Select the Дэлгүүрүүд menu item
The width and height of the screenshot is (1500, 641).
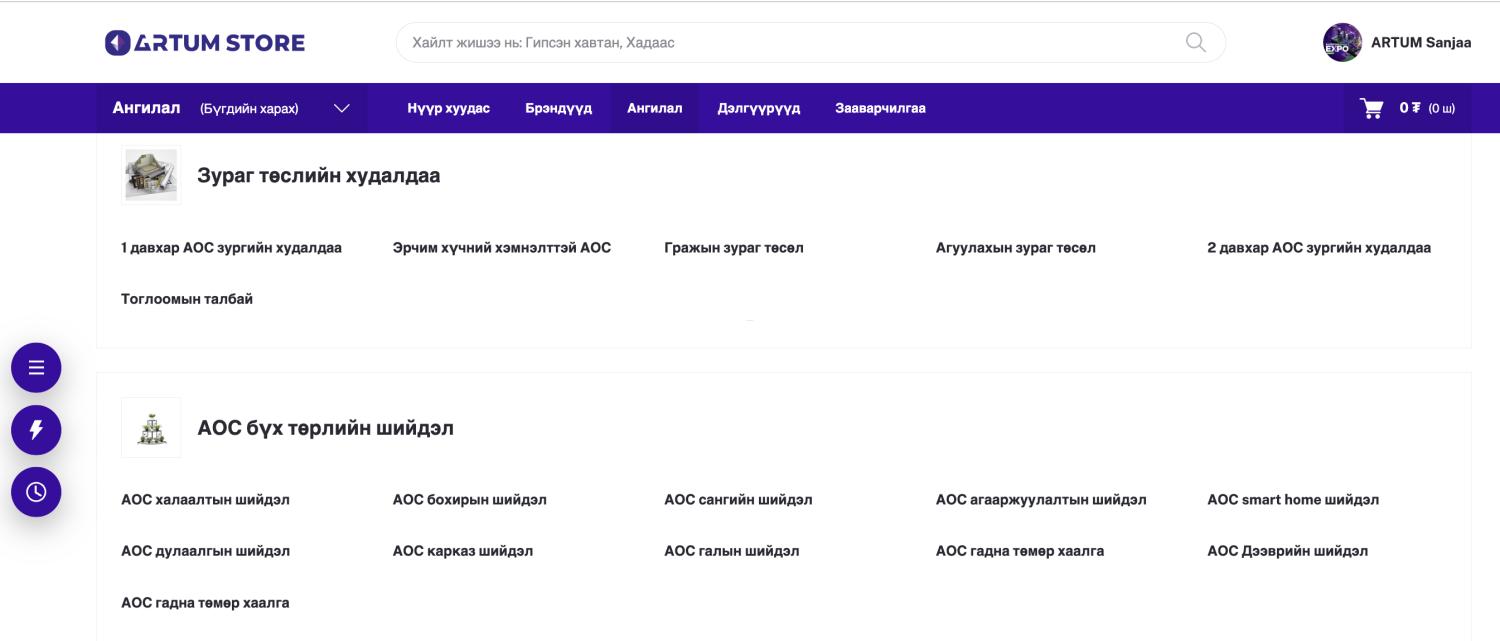[x=758, y=108]
